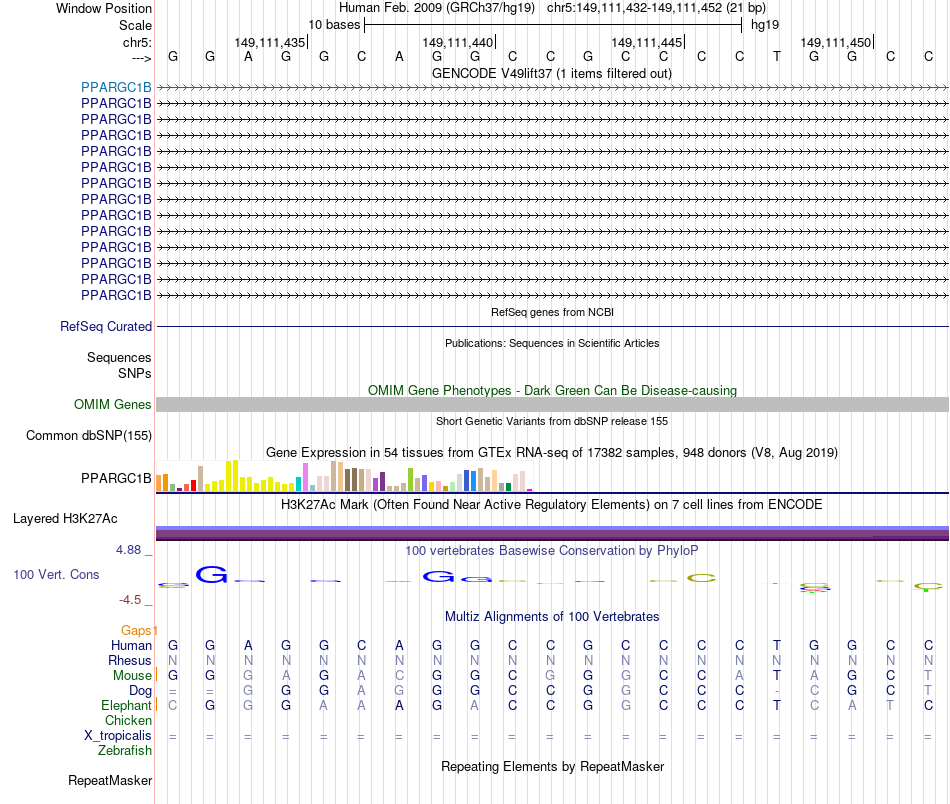
Task: Open Repeating Elements by RepeatMasker title
Action: [552, 766]
